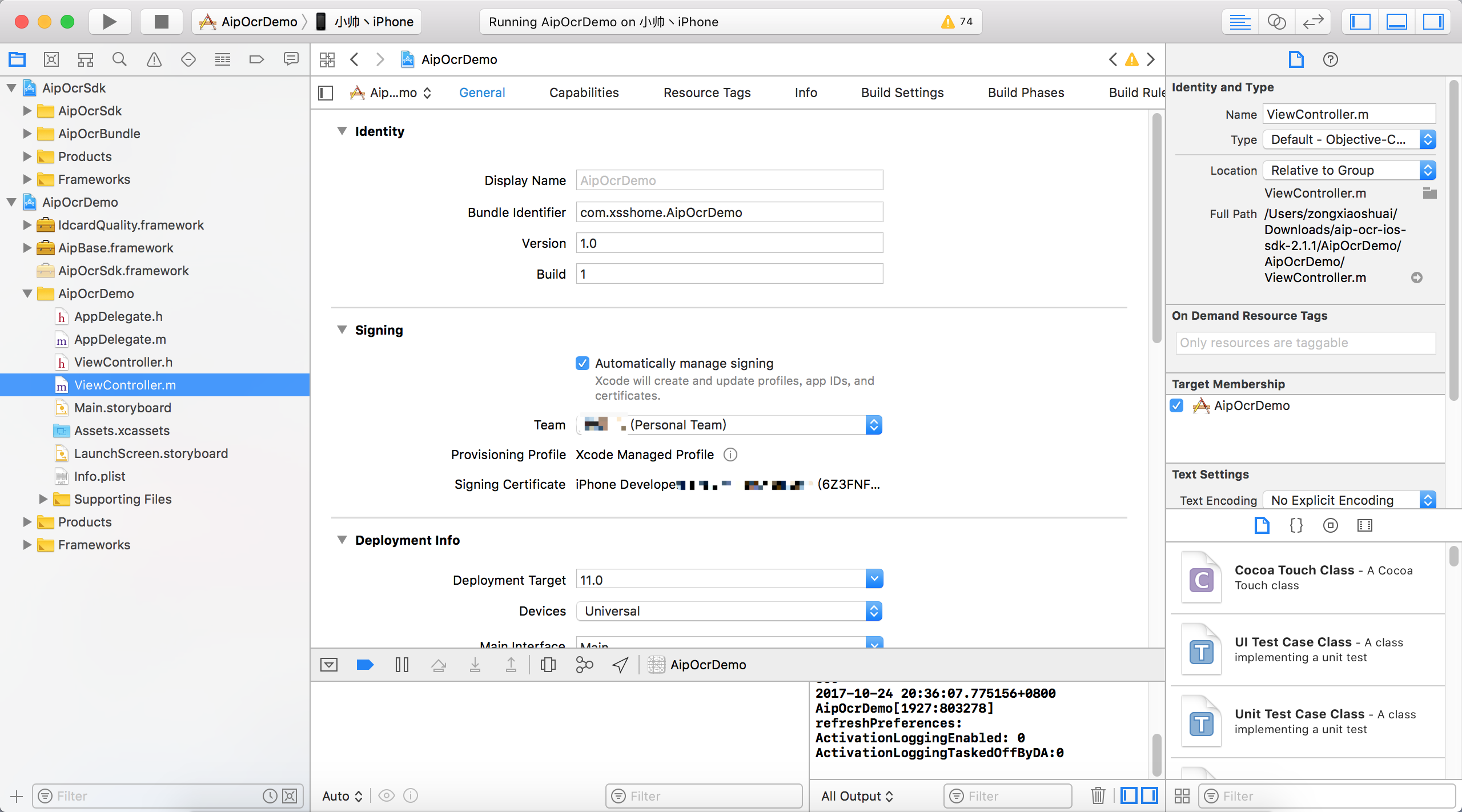Switch to the Resource Tags tab

(707, 93)
